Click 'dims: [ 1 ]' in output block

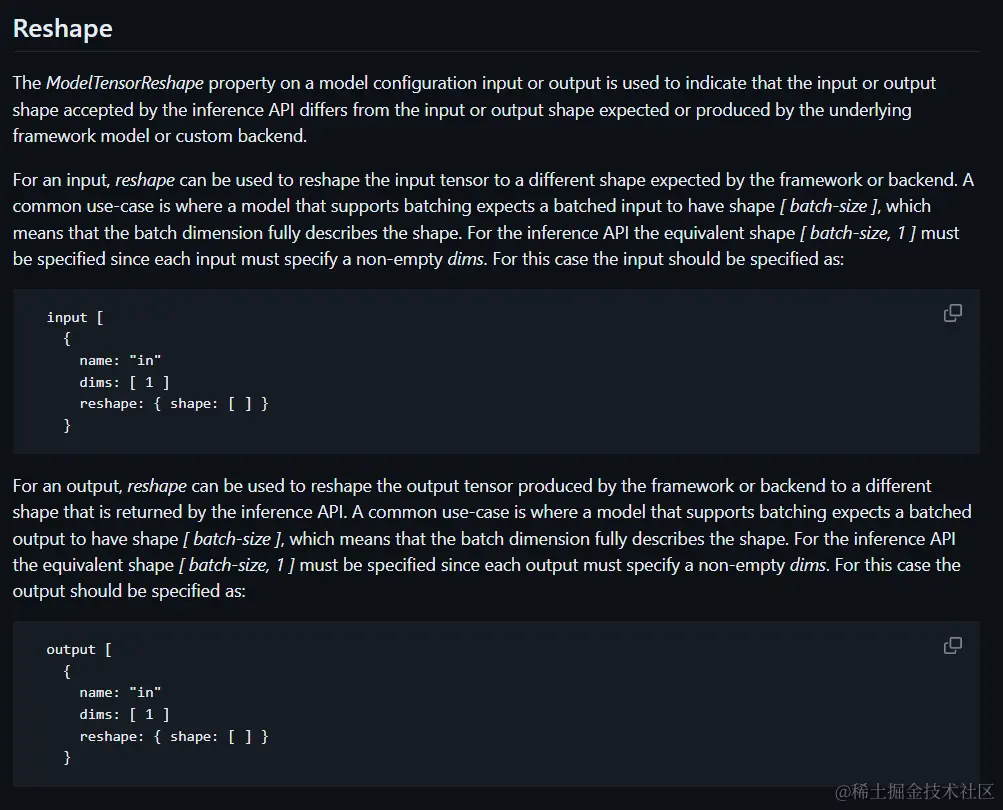124,715
